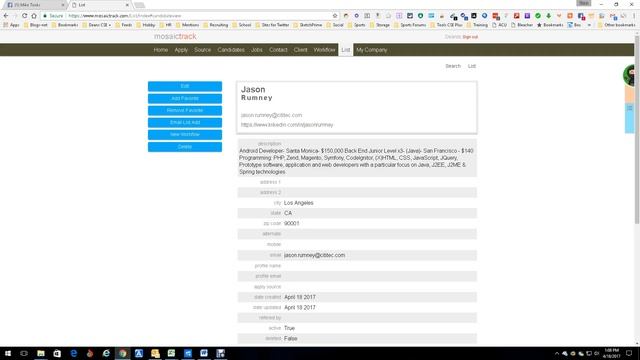Select the jason.rumney email field value
This screenshot has width=640, height=360.
(x=314, y=255)
